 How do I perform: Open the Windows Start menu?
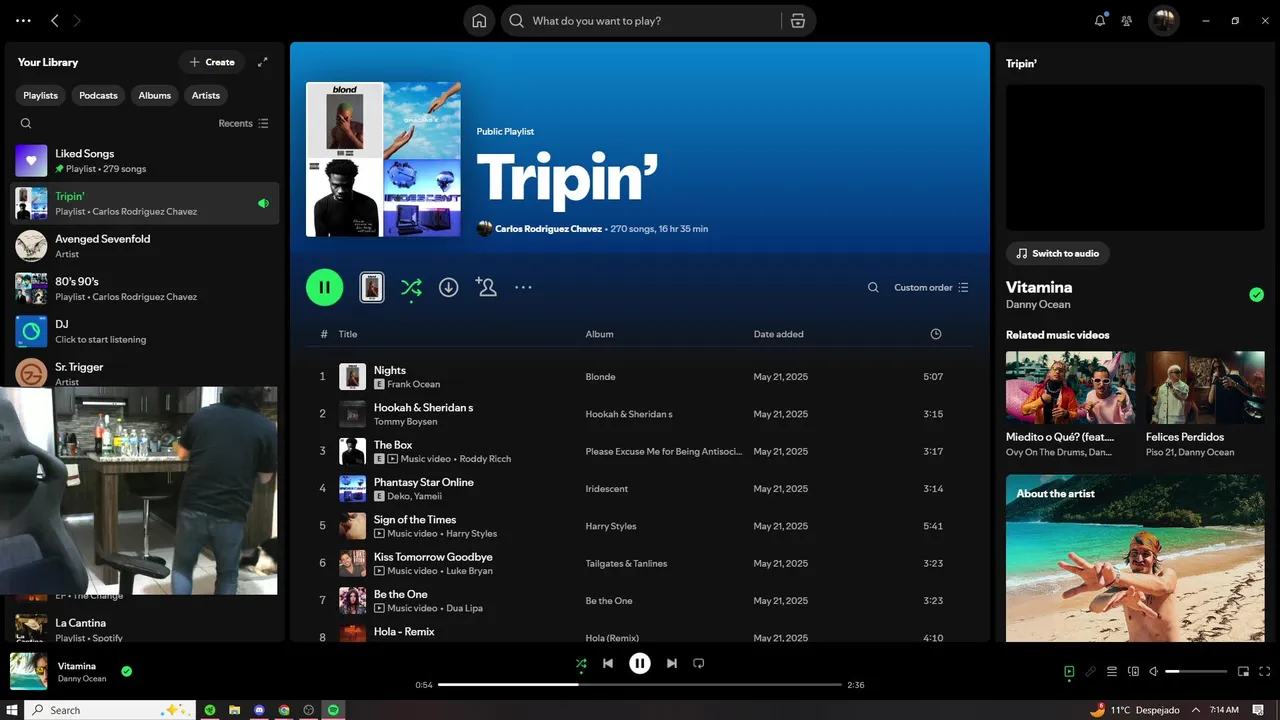pos(12,710)
